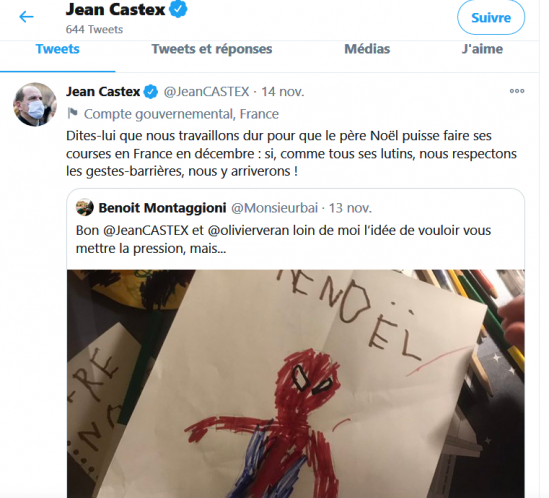Open the Médias tab
The image size is (549, 498).
tap(367, 49)
